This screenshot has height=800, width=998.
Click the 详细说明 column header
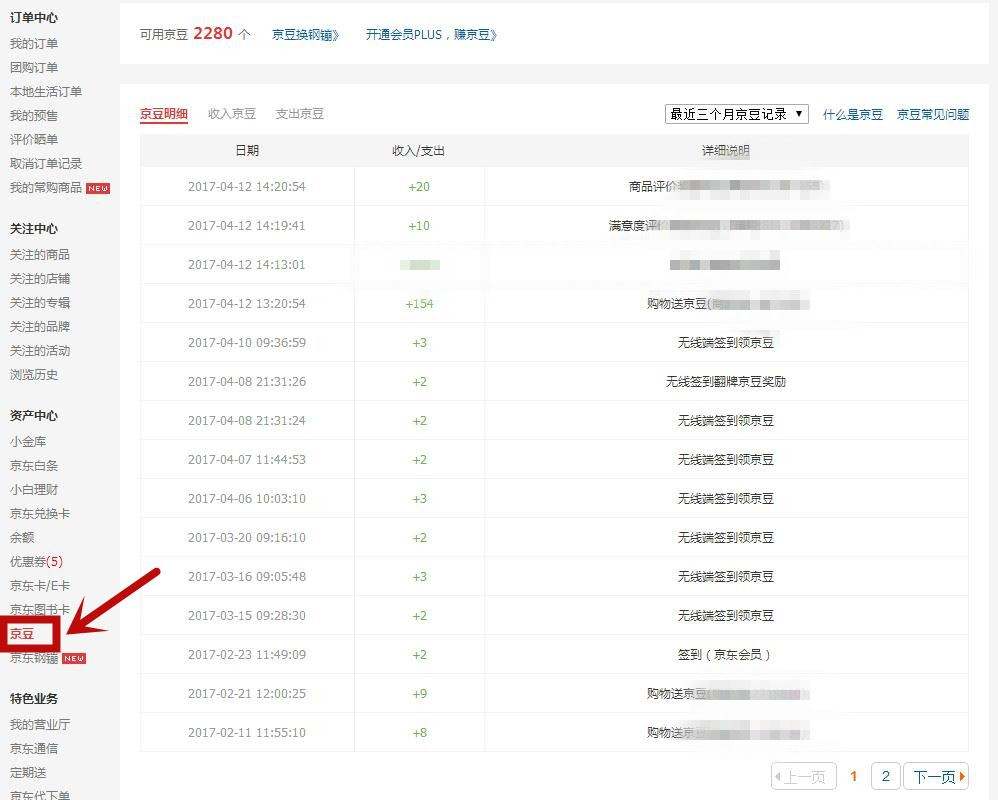(726, 151)
